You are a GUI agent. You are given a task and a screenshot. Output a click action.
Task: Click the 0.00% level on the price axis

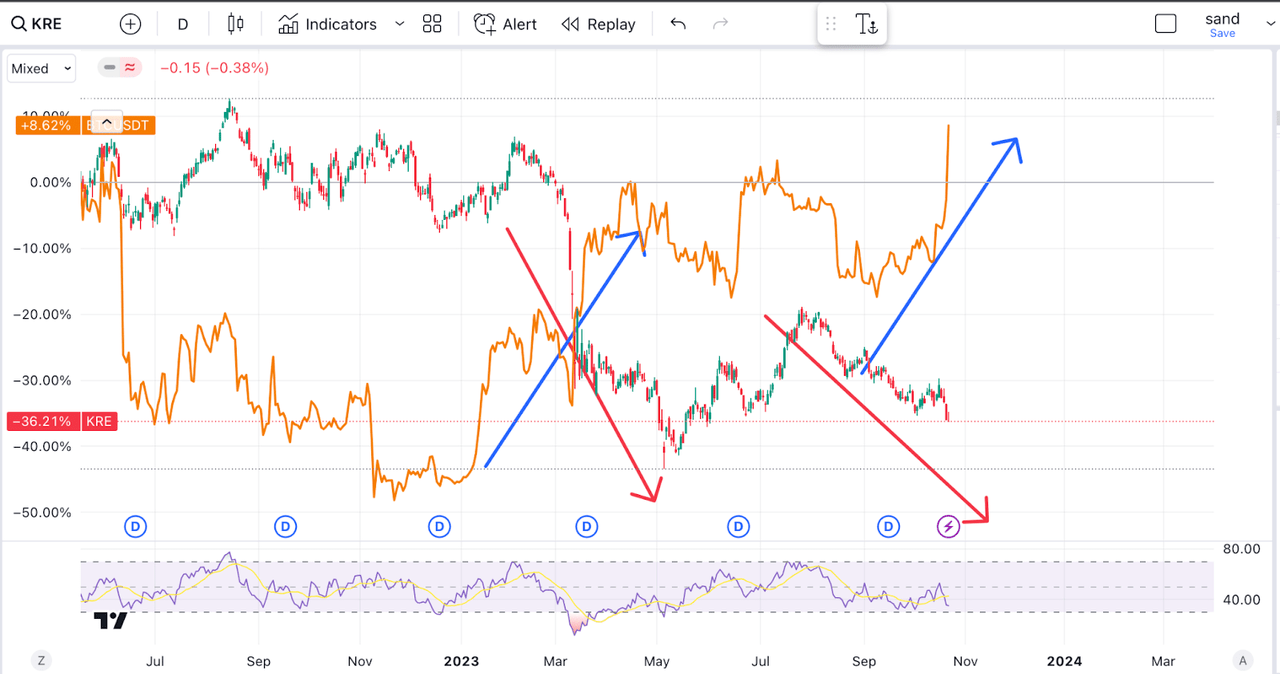click(x=50, y=182)
